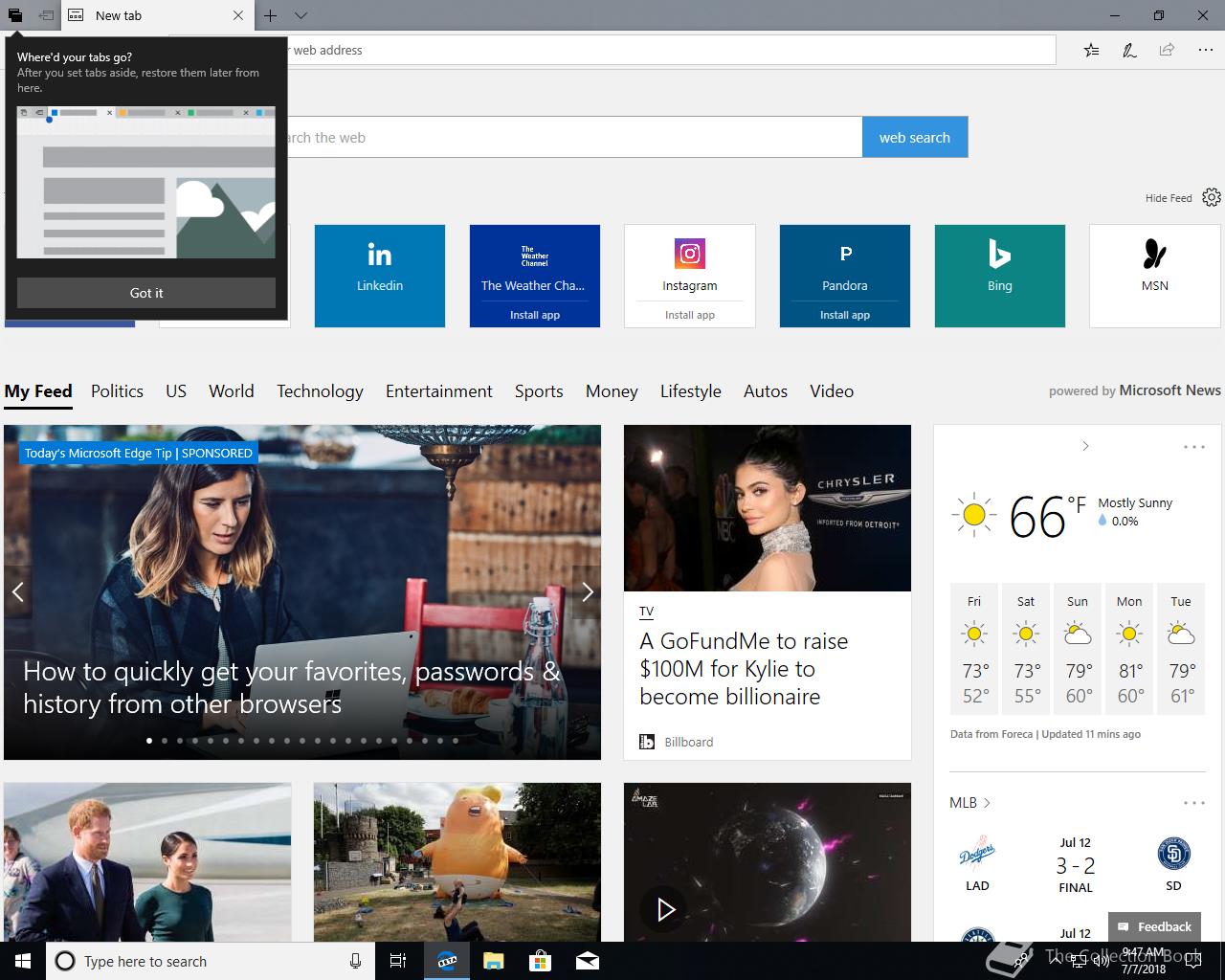Open the Video feed tab
The width and height of the screenshot is (1225, 980).
(x=832, y=391)
